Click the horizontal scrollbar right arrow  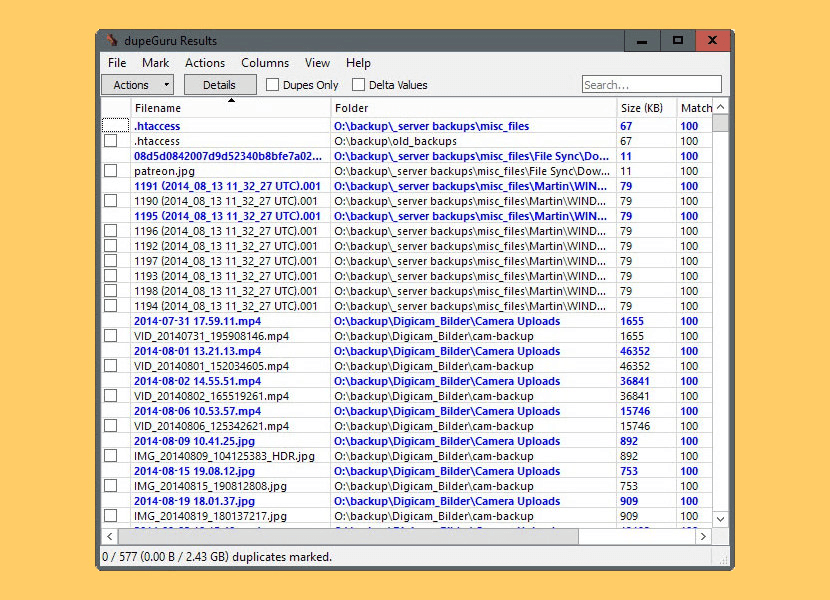coord(703,537)
